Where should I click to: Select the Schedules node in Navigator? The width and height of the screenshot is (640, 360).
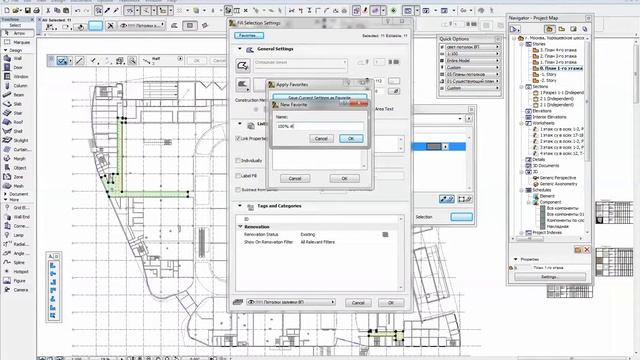pos(541,190)
